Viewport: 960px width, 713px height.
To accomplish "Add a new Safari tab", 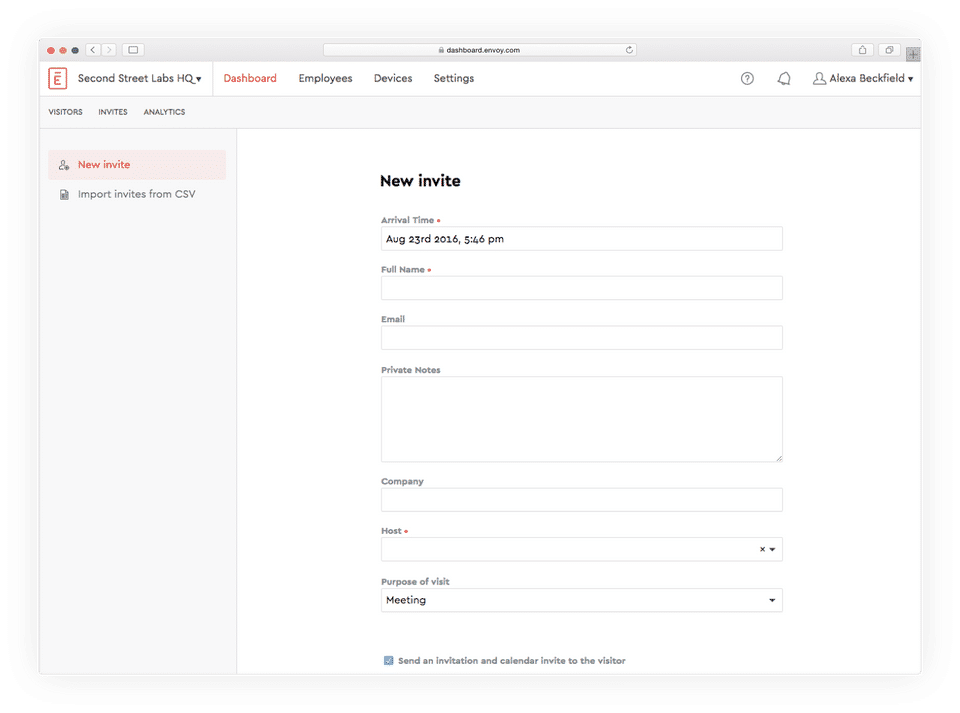I will [913, 54].
